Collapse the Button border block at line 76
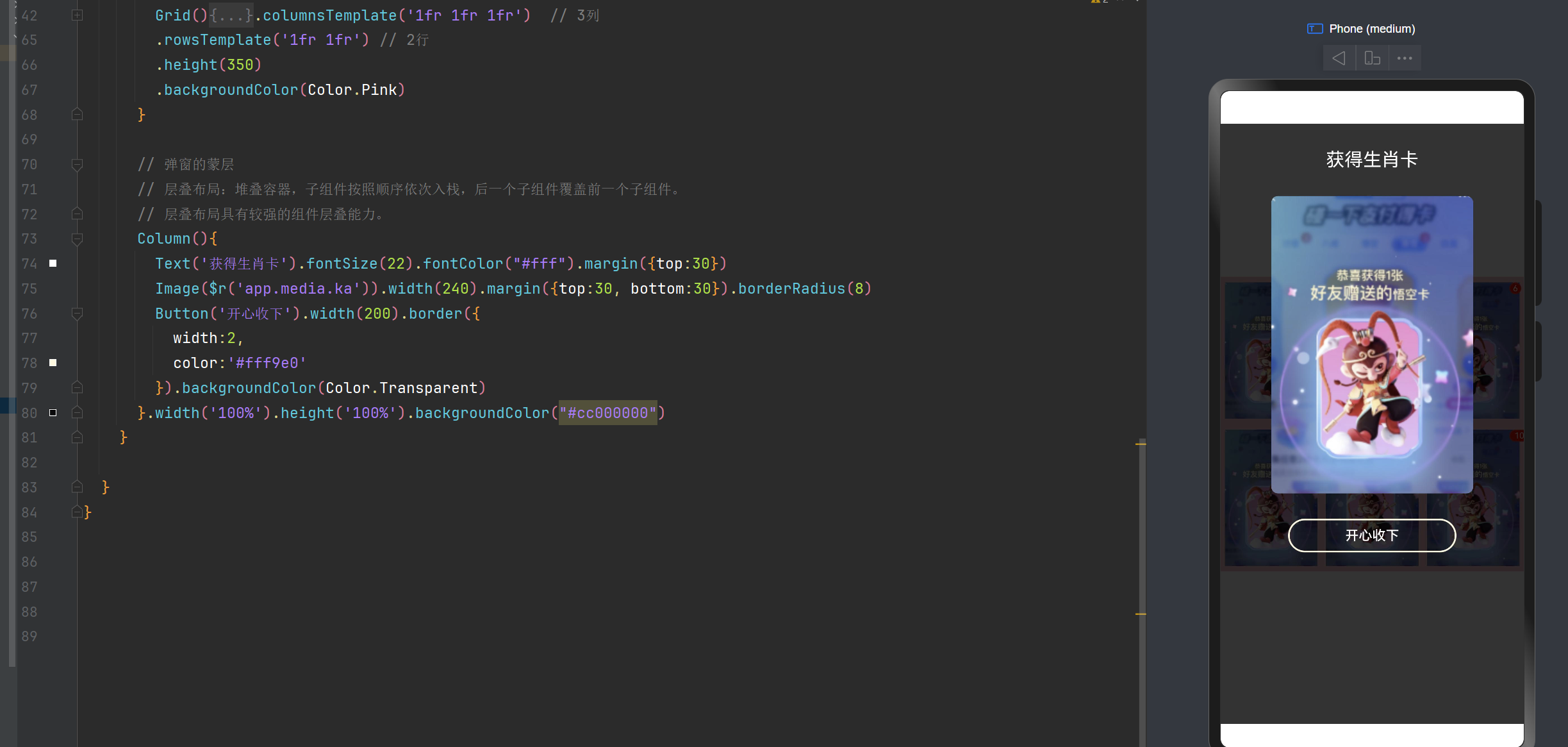The image size is (1568, 747). pyautogui.click(x=77, y=314)
